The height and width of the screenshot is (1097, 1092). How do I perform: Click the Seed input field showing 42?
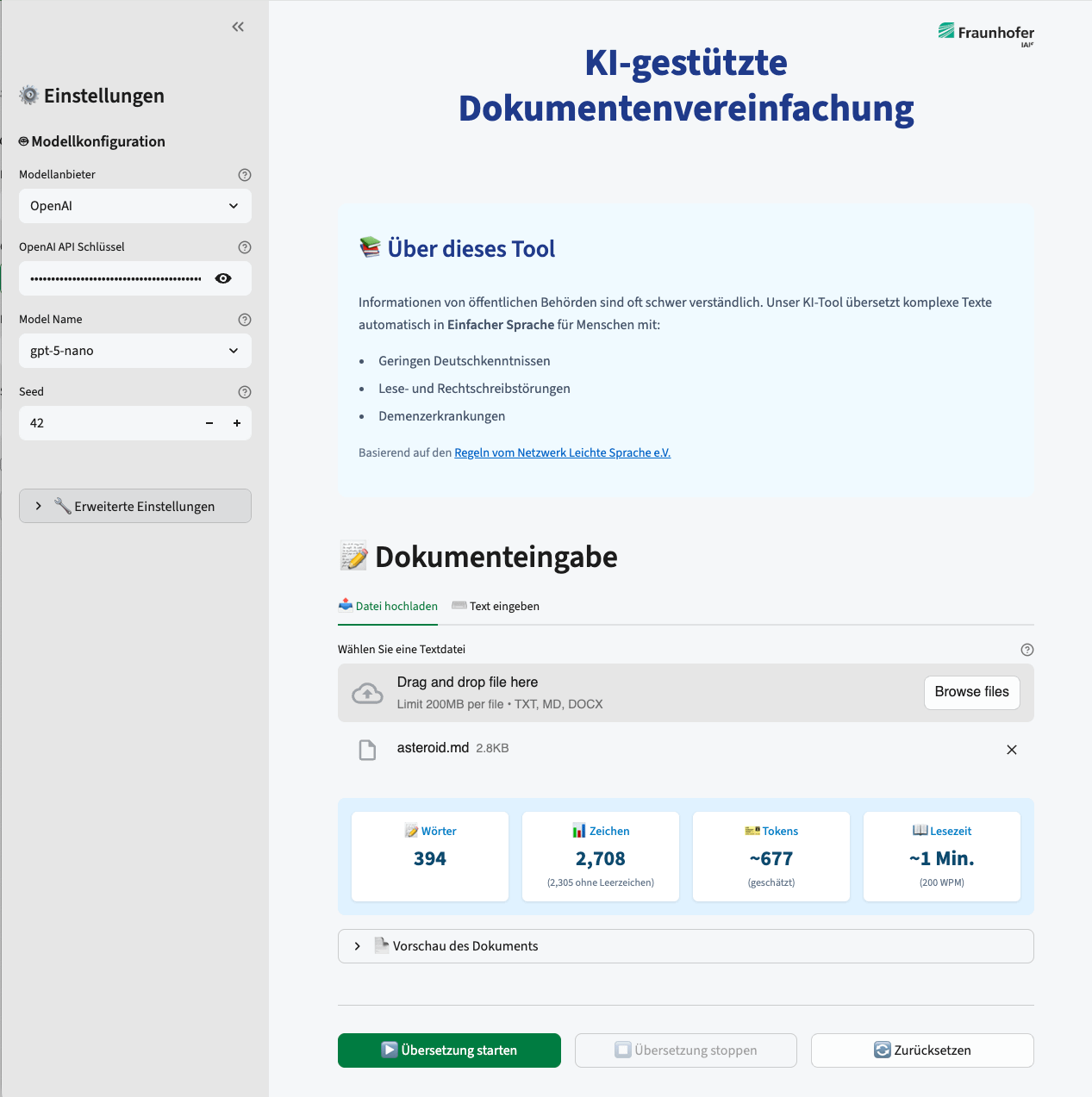pos(108,423)
